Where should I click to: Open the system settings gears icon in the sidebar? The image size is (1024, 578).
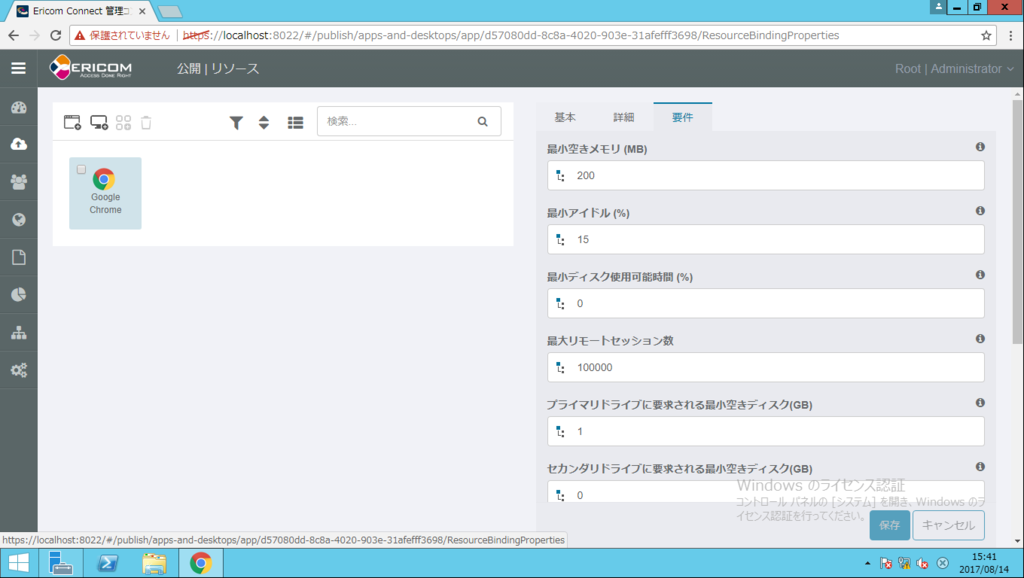[18, 370]
